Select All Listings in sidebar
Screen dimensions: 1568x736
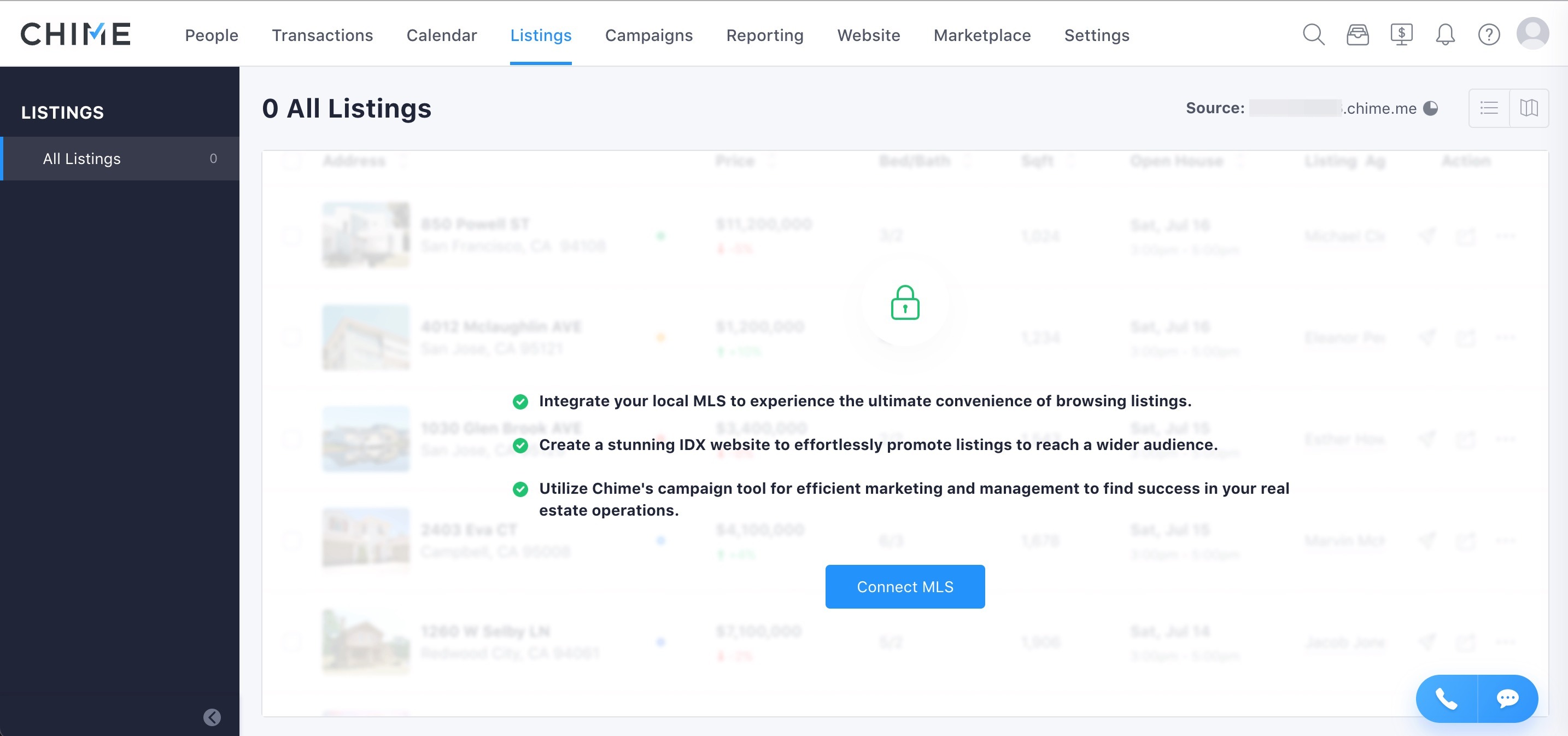point(120,158)
